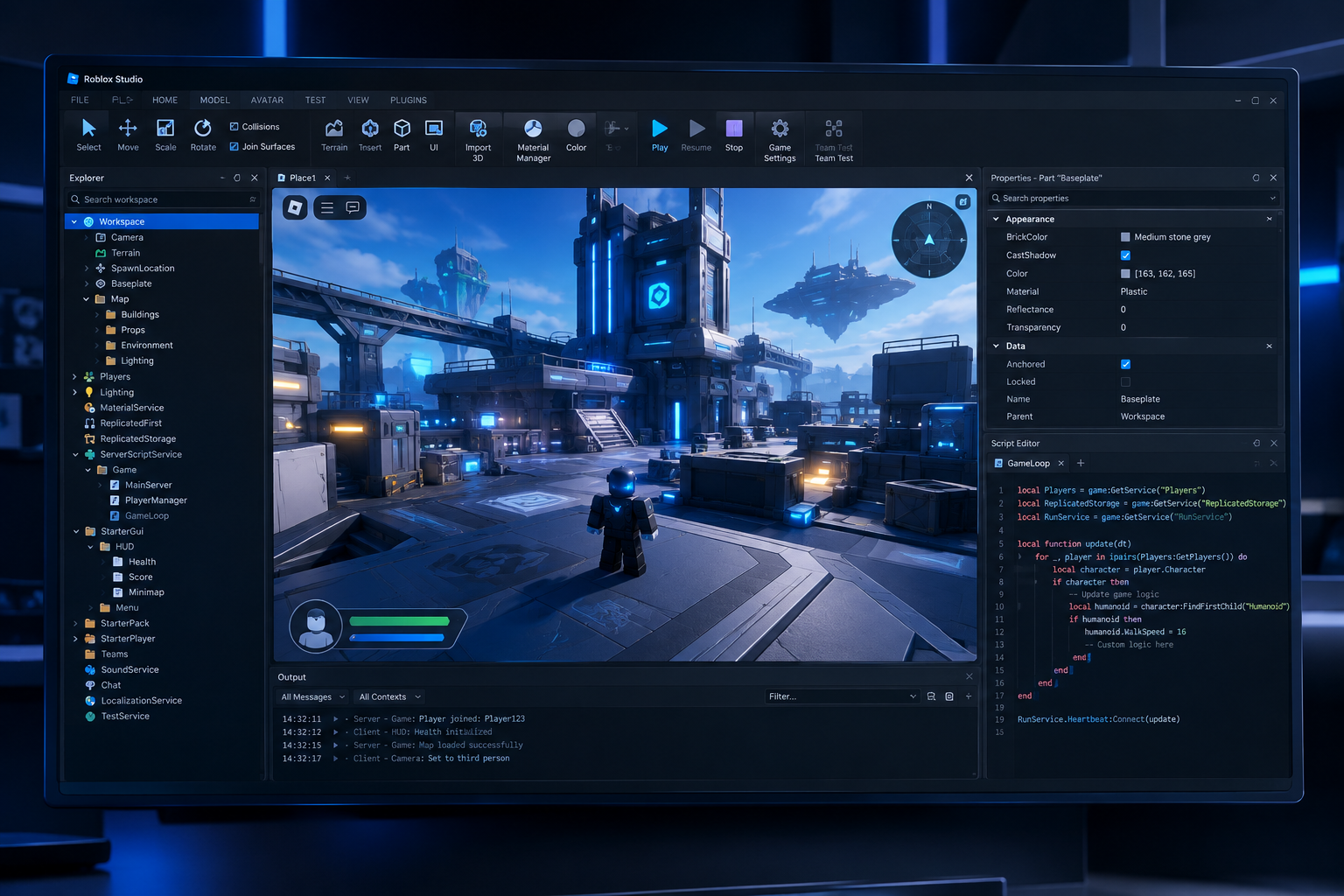Collapse the Data properties section

coord(996,346)
